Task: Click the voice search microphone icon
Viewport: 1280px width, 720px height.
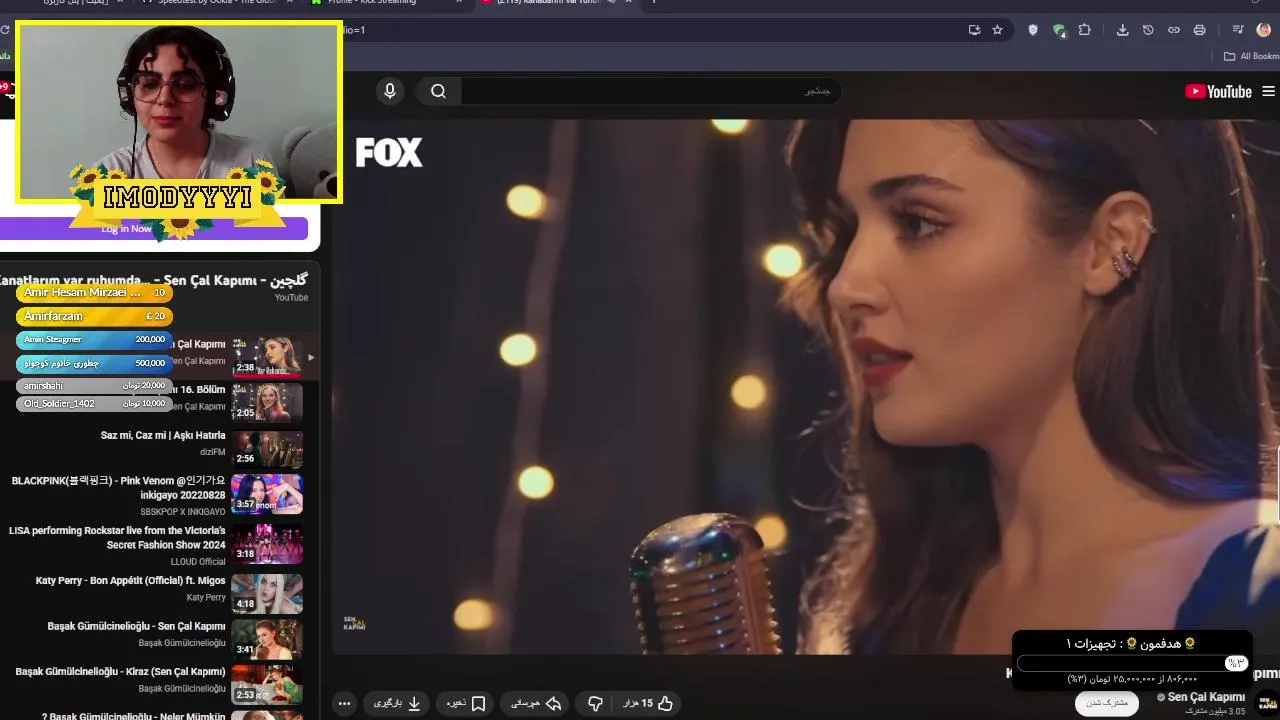Action: point(390,91)
